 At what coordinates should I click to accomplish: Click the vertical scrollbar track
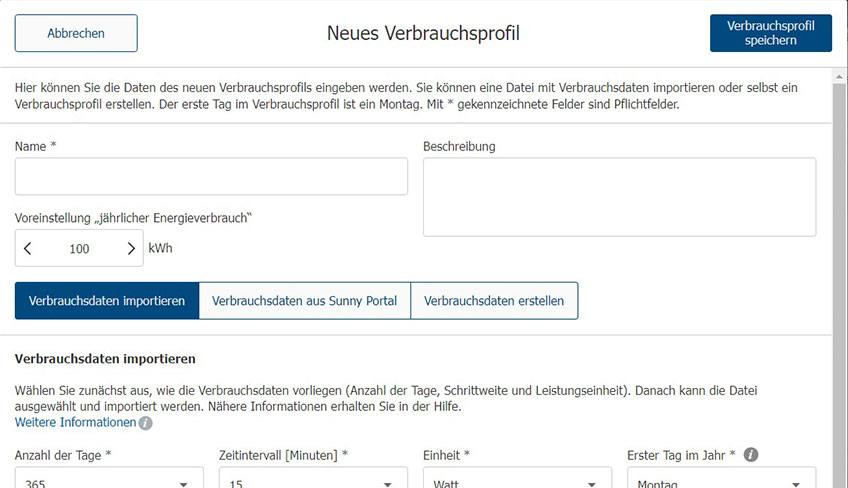pyautogui.click(x=839, y=286)
